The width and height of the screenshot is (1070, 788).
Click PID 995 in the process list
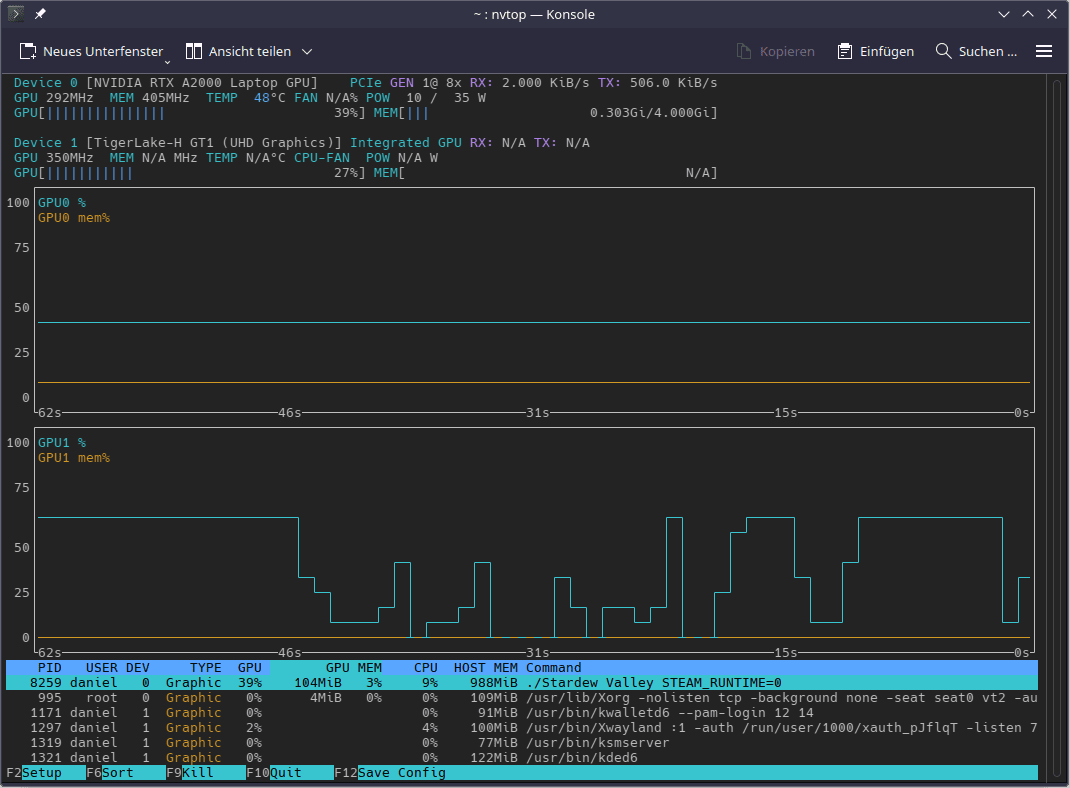(50, 697)
